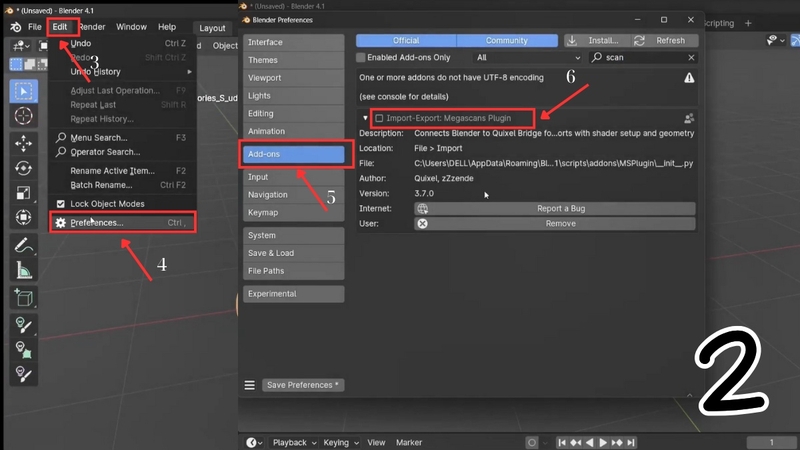Select the Rotate tool icon
800x450 pixels.
pyautogui.click(x=23, y=168)
